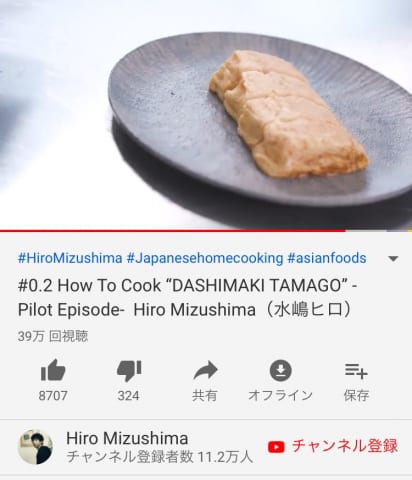The image size is (412, 480).
Task: Tap the thumbs-down dislike icon
Action: pyautogui.click(x=129, y=371)
